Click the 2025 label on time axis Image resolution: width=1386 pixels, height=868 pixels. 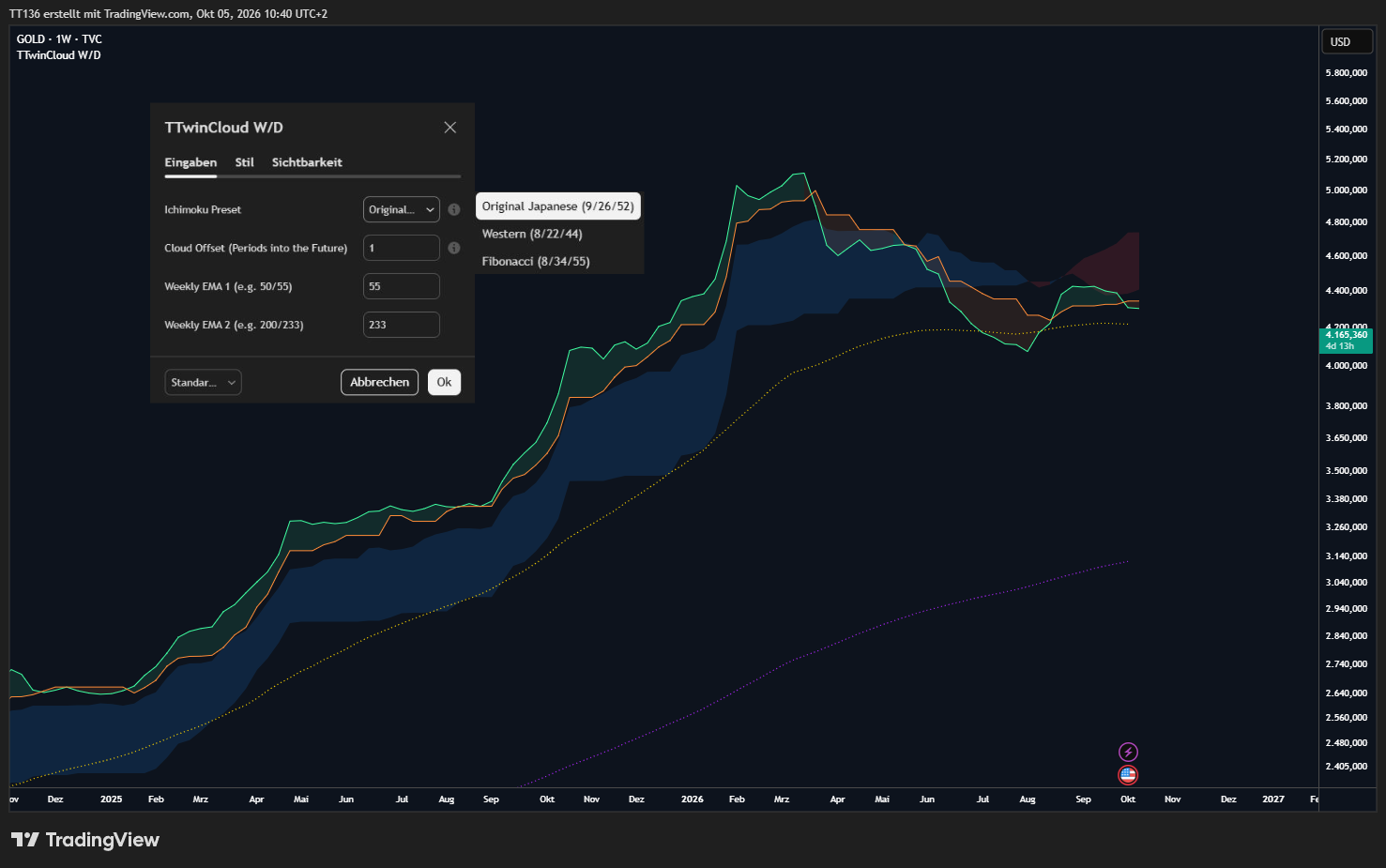(112, 799)
